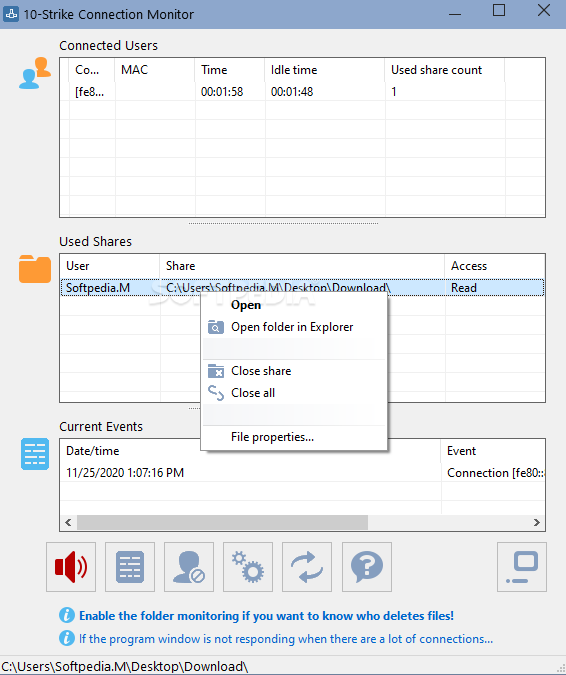Select the Softpedia.M user cell

point(98,288)
